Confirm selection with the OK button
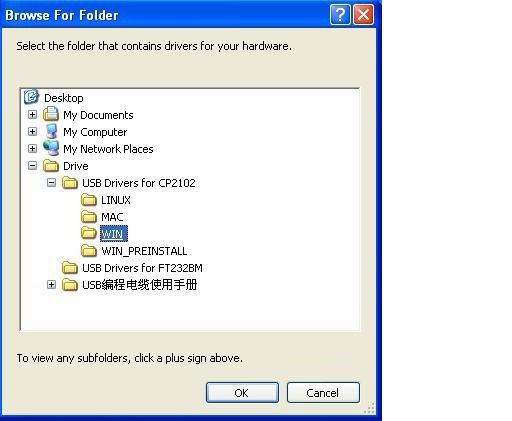The height and width of the screenshot is (421, 512). click(242, 393)
